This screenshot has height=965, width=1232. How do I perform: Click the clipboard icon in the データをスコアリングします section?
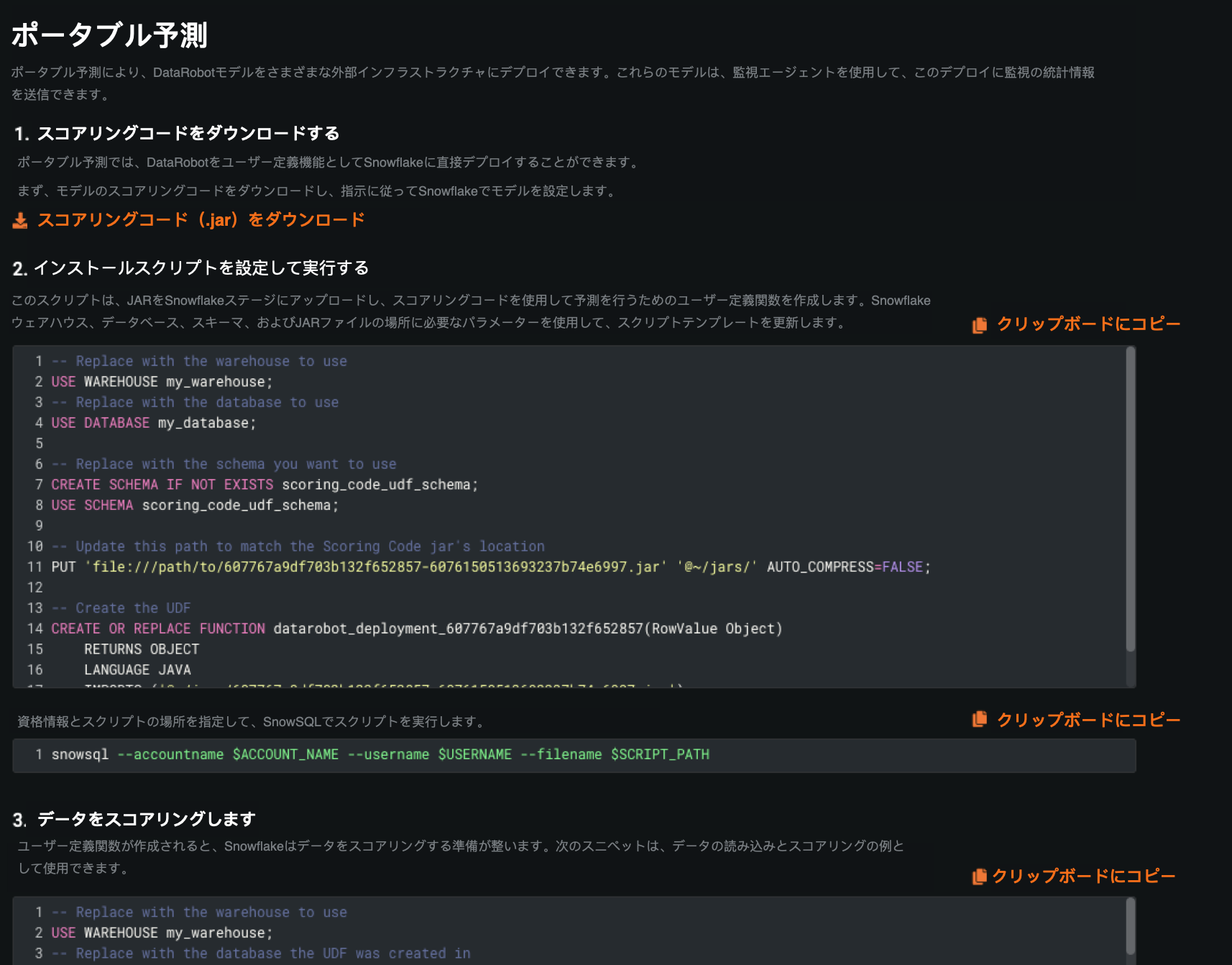(978, 877)
